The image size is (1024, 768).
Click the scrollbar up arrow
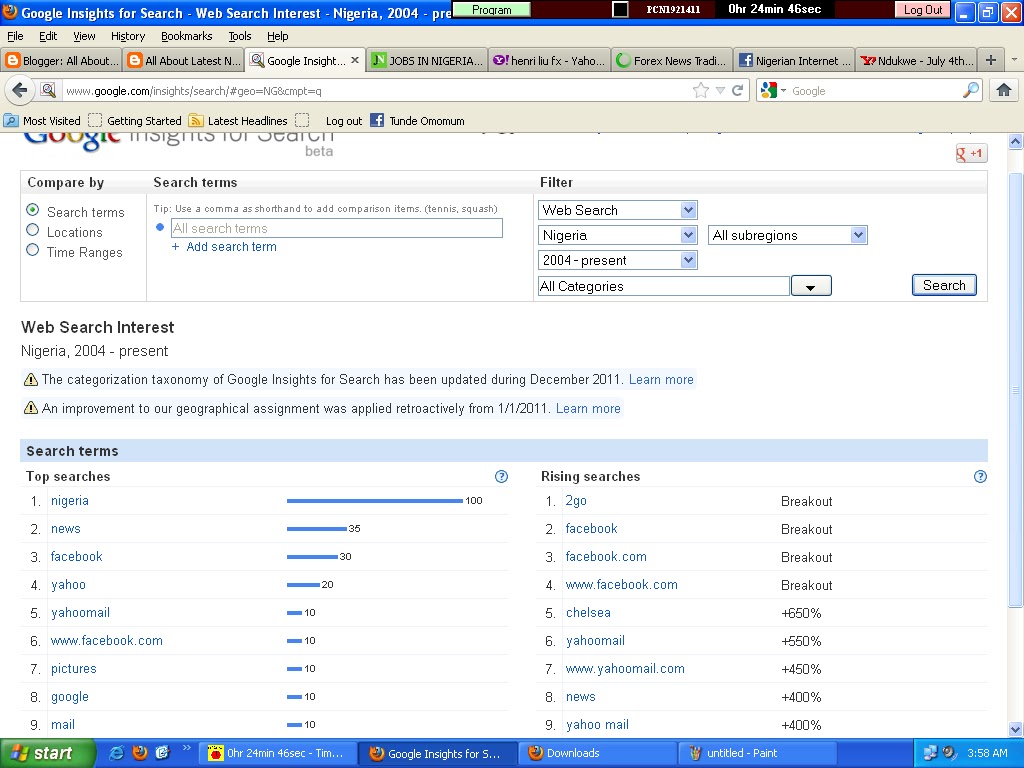pyautogui.click(x=1015, y=141)
